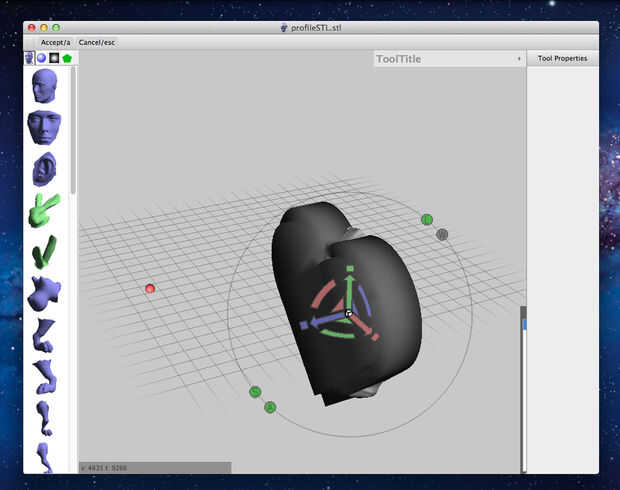The height and width of the screenshot is (490, 620).
Task: Click the green square scale handle
Action: (x=350, y=269)
